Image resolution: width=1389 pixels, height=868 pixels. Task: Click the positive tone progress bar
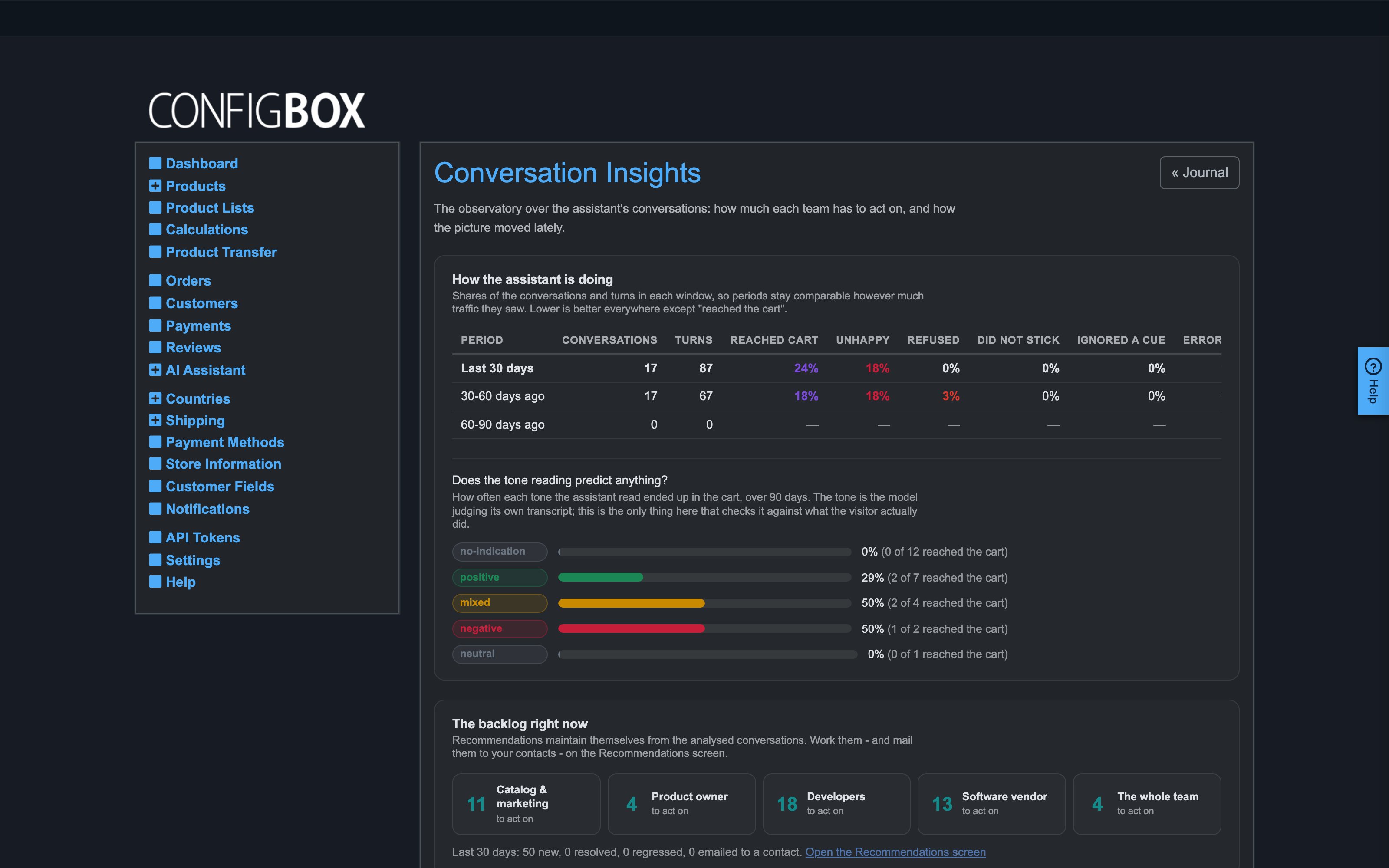(704, 578)
